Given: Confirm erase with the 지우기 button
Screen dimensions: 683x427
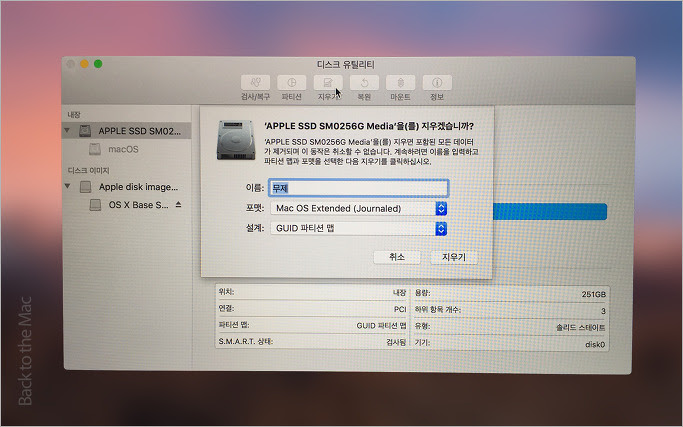Looking at the screenshot, I should (454, 257).
